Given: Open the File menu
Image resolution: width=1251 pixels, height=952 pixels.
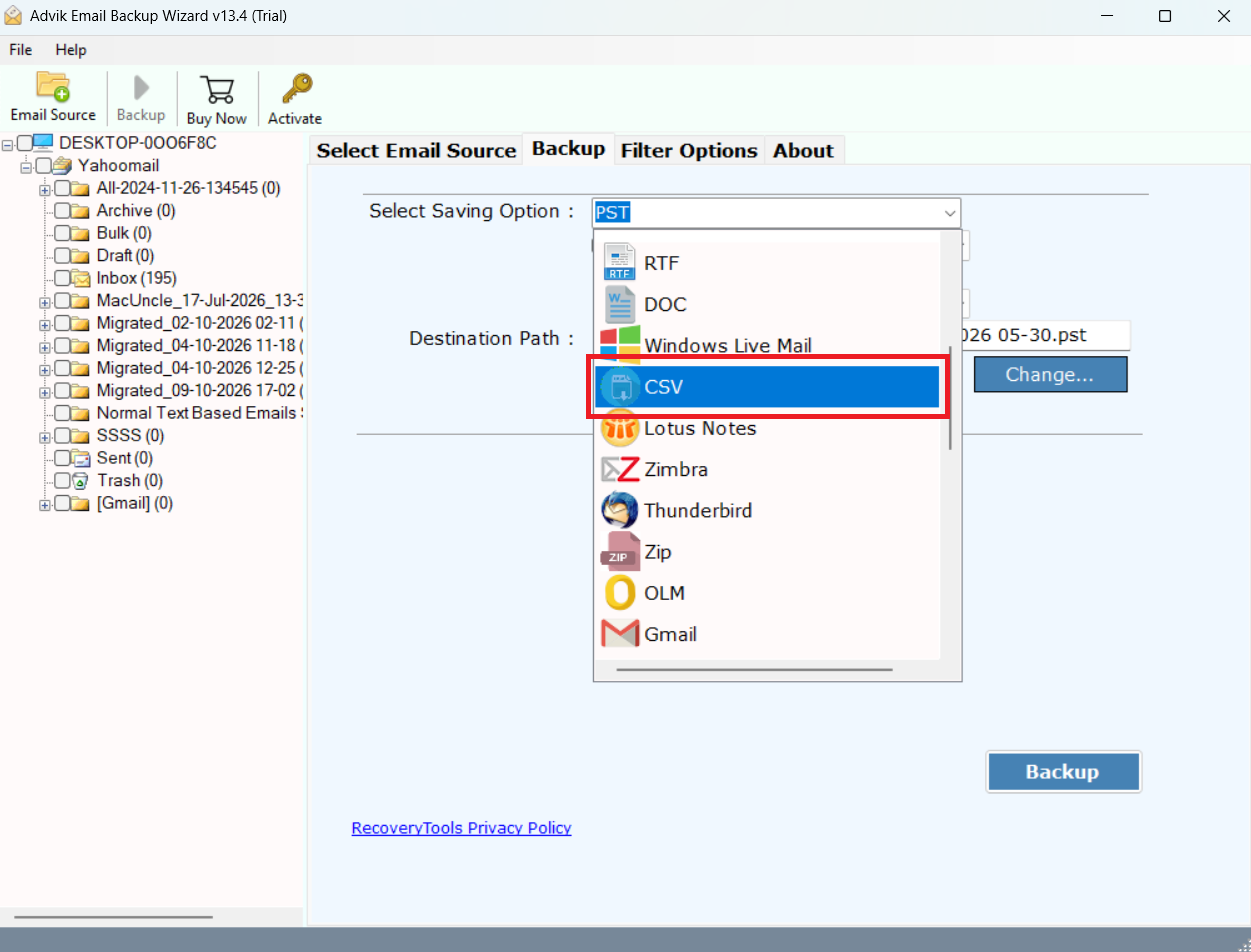Looking at the screenshot, I should tap(20, 50).
